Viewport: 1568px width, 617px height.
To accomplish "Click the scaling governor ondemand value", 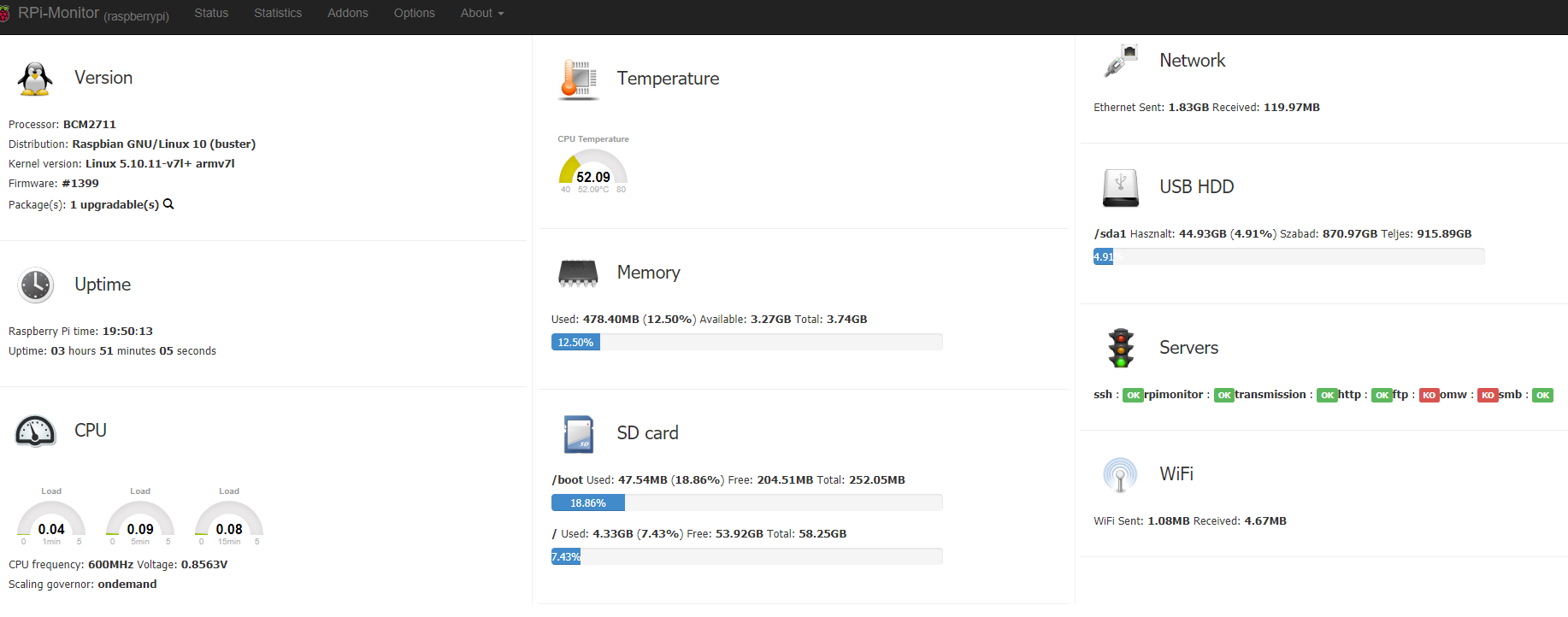I will pos(127,585).
